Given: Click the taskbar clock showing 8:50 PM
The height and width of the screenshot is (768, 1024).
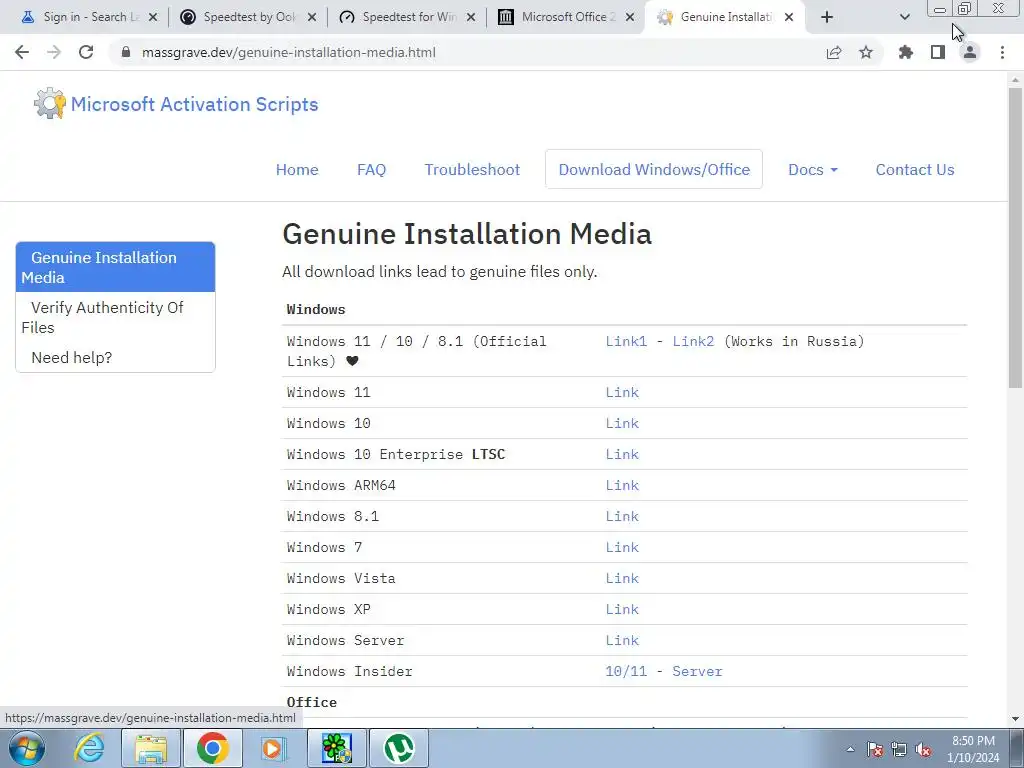Looking at the screenshot, I should coord(973,749).
